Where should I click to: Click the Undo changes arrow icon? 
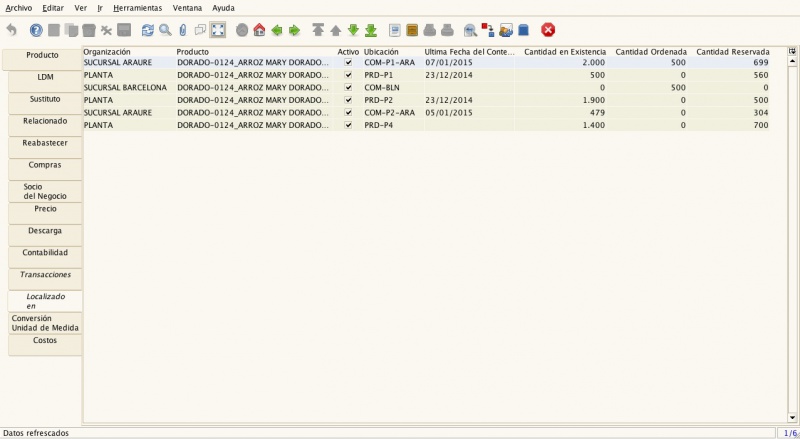(x=11, y=30)
